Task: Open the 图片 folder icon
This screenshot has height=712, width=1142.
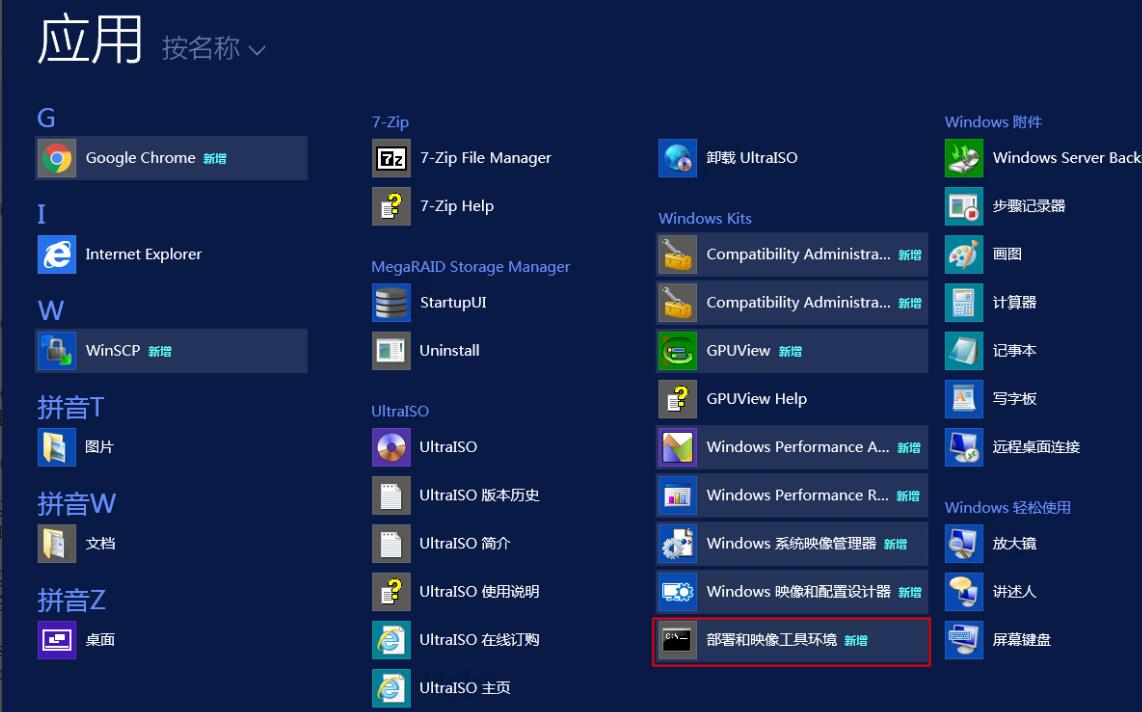Action: pos(57,447)
